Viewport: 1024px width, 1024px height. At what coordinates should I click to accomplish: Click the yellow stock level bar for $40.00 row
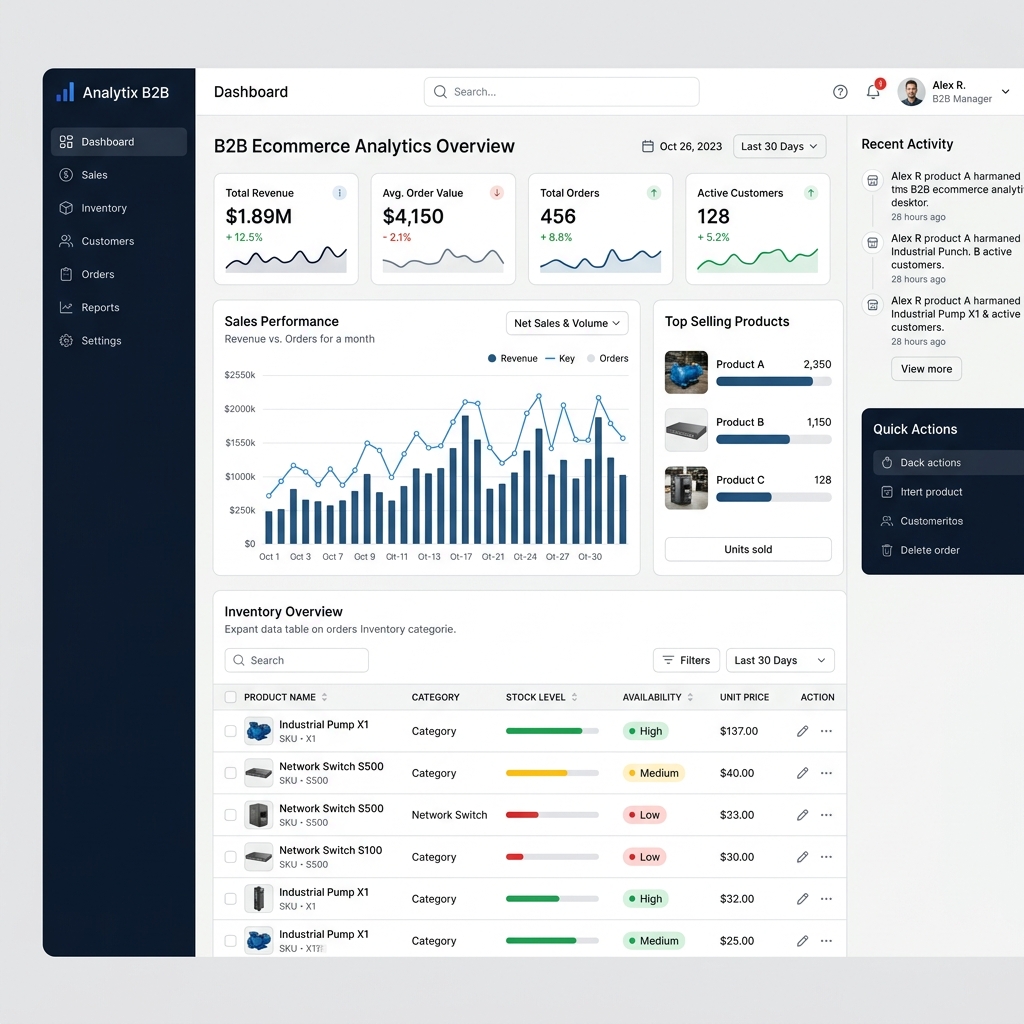pos(552,773)
